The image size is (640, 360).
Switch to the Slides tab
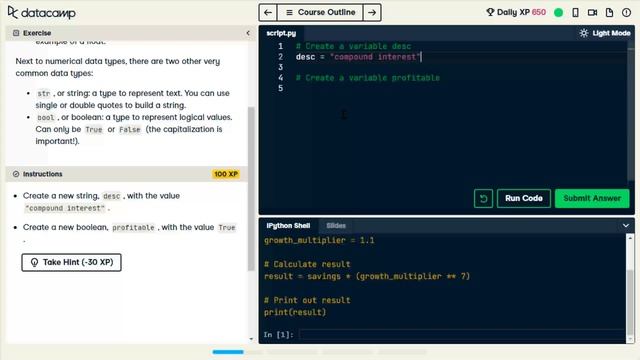pyautogui.click(x=336, y=226)
